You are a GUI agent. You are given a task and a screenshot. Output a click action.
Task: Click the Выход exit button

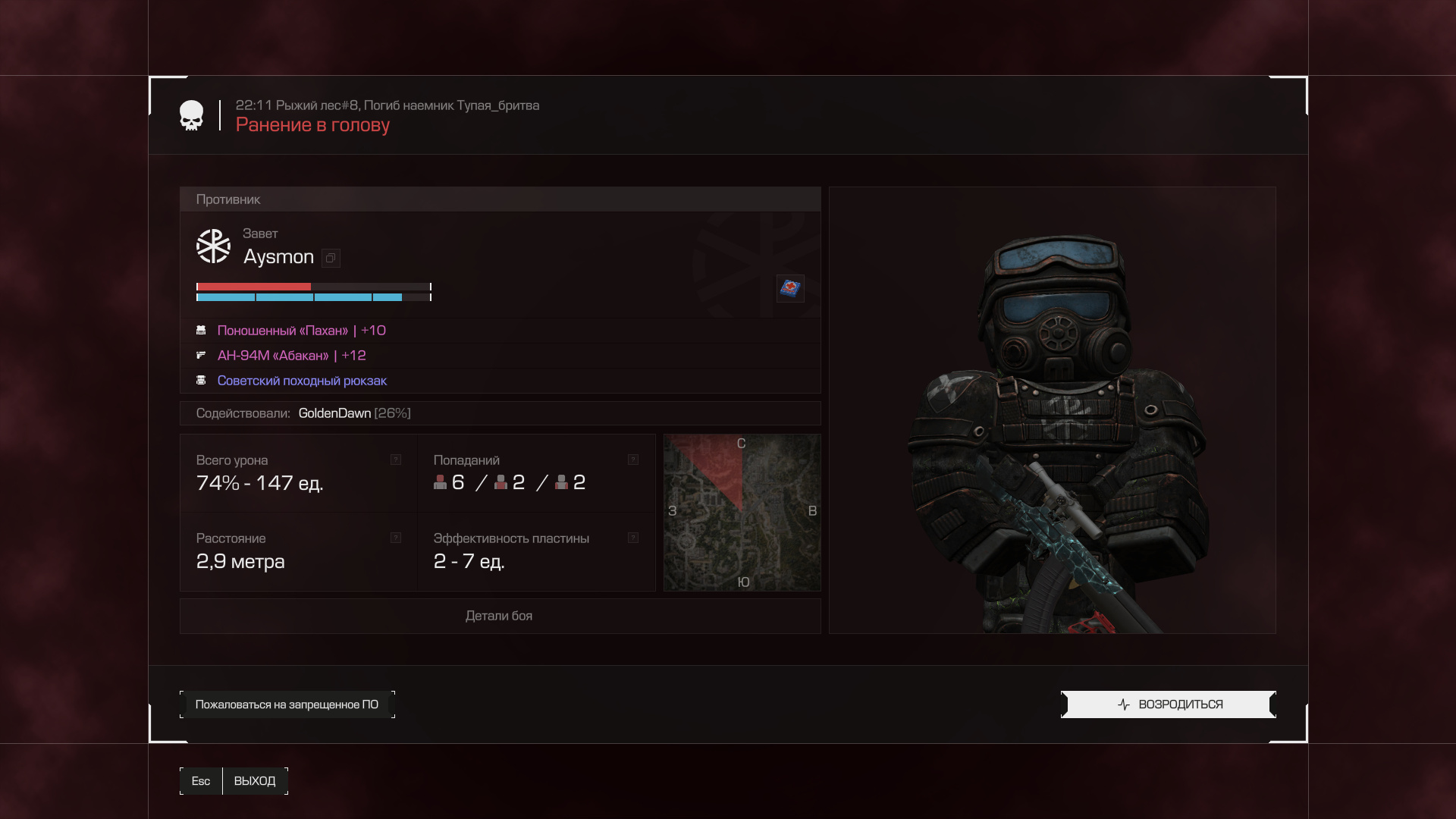click(x=255, y=781)
